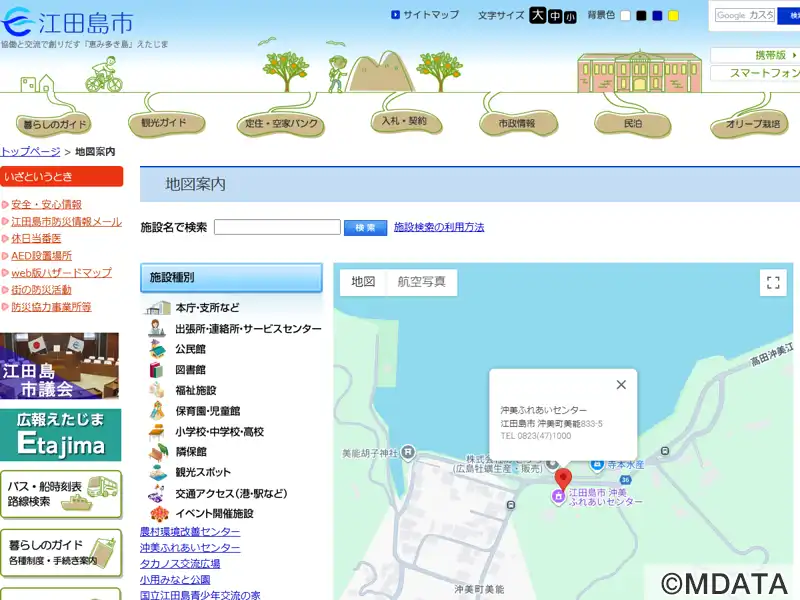Open the 施設検索の利用方法 link

click(439, 228)
